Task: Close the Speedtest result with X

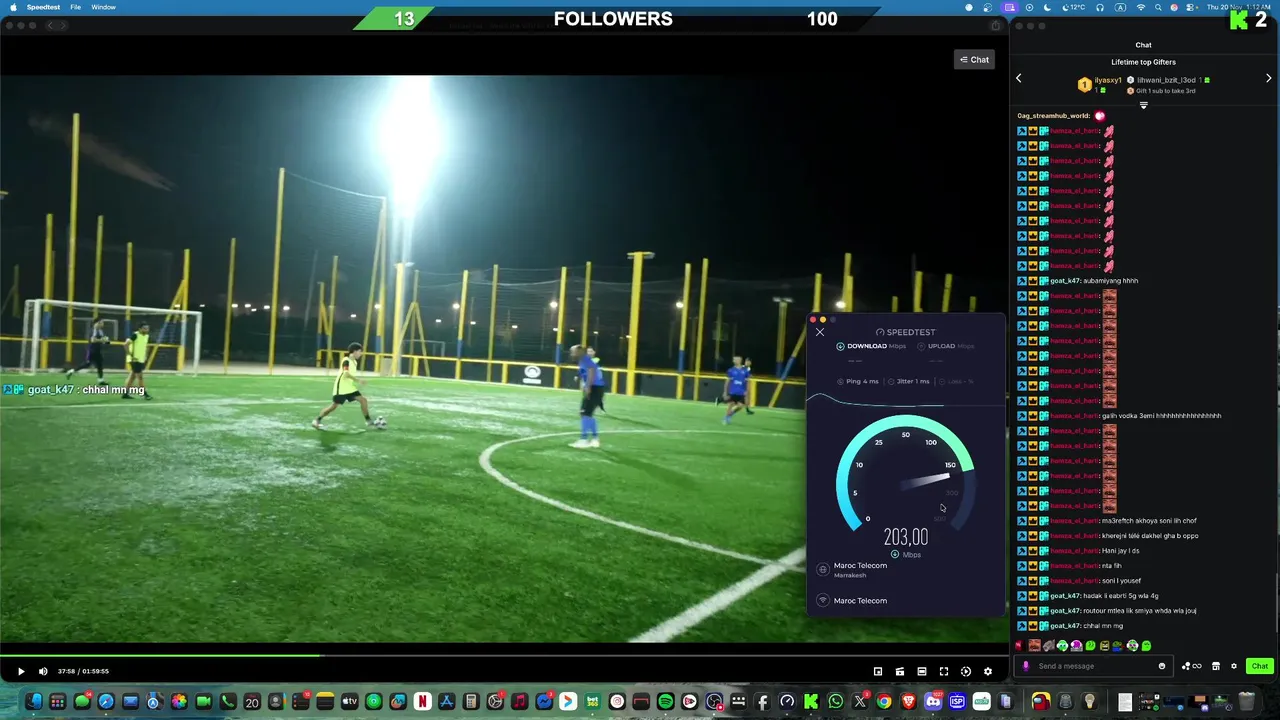Action: [x=820, y=332]
